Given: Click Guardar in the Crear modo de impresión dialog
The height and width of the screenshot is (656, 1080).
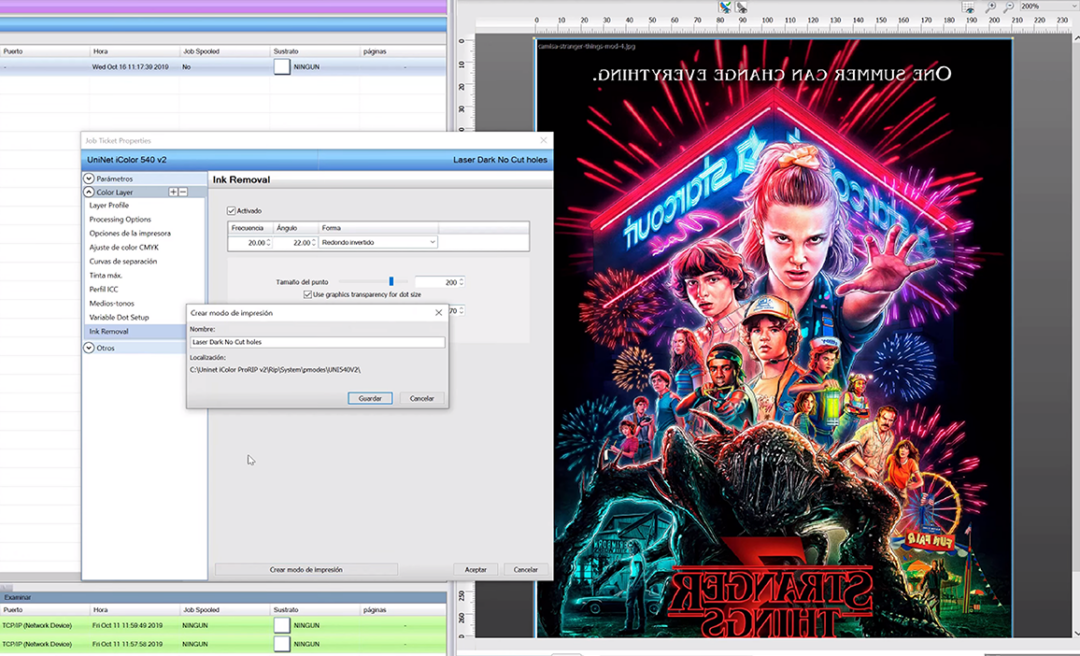Looking at the screenshot, I should (369, 398).
